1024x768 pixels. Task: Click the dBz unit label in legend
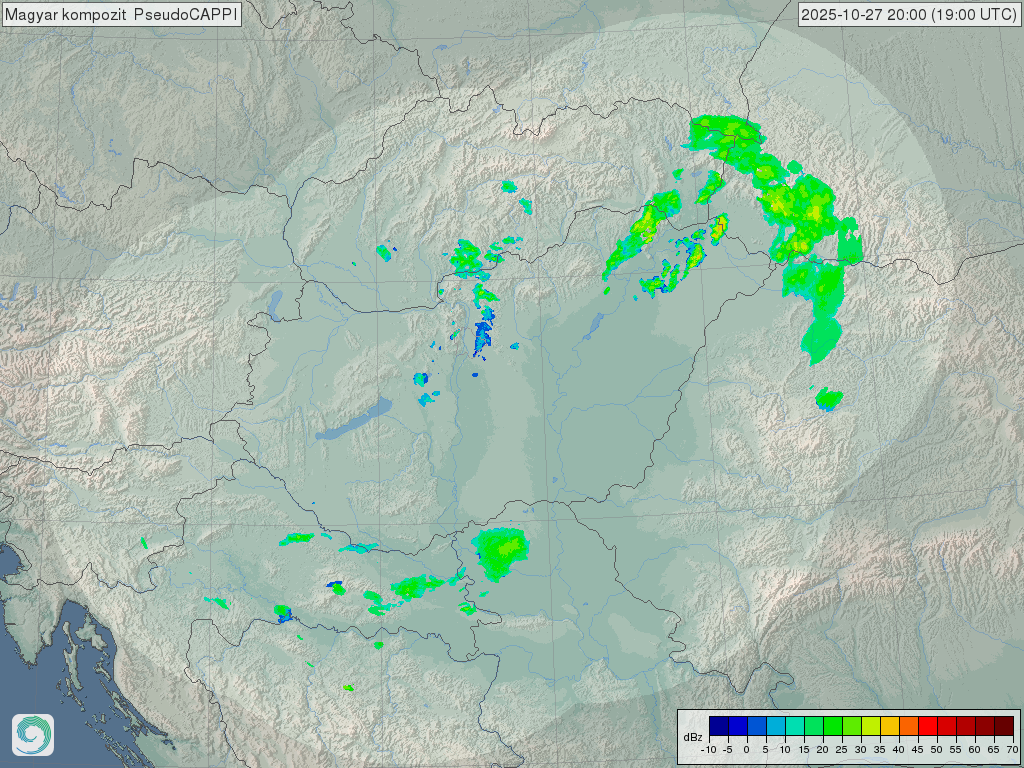click(692, 737)
